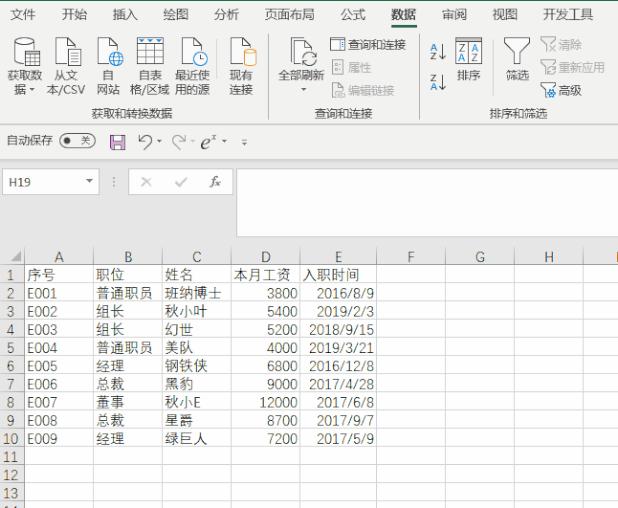Click into the formula bar input
The width and height of the screenshot is (618, 508).
pyautogui.click(x=427, y=203)
